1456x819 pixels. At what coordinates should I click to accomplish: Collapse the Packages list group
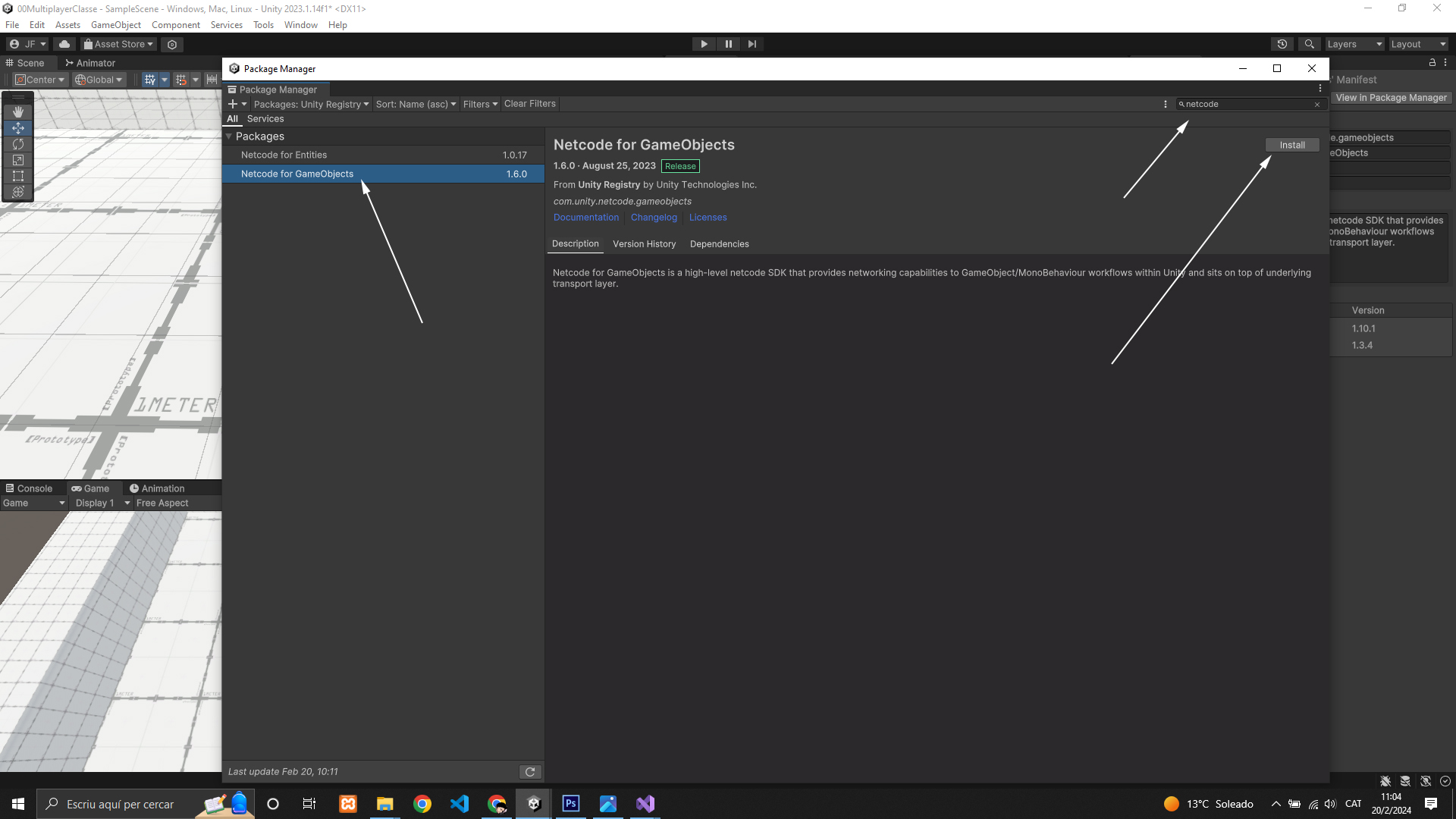(229, 136)
